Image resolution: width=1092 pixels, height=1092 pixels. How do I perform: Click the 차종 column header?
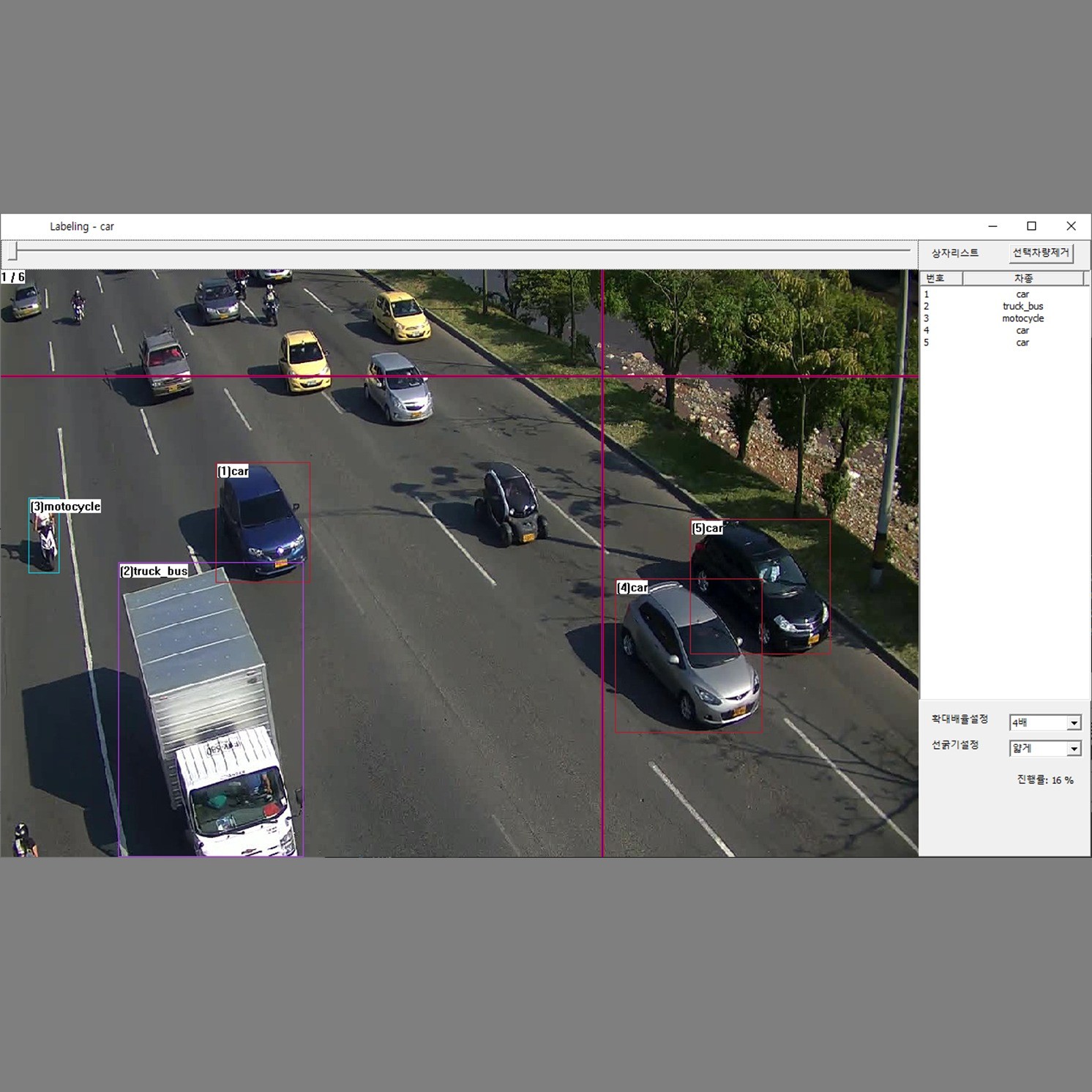click(1022, 278)
